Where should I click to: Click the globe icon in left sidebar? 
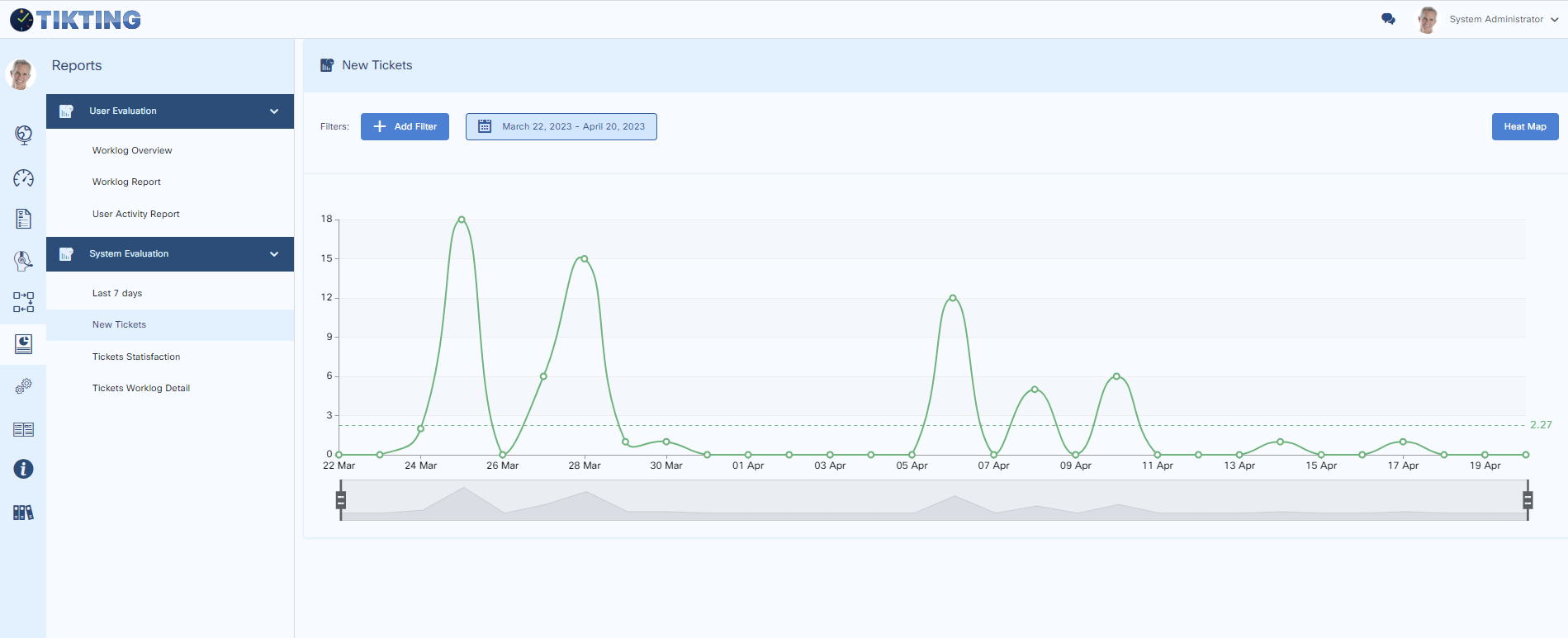[x=23, y=135]
